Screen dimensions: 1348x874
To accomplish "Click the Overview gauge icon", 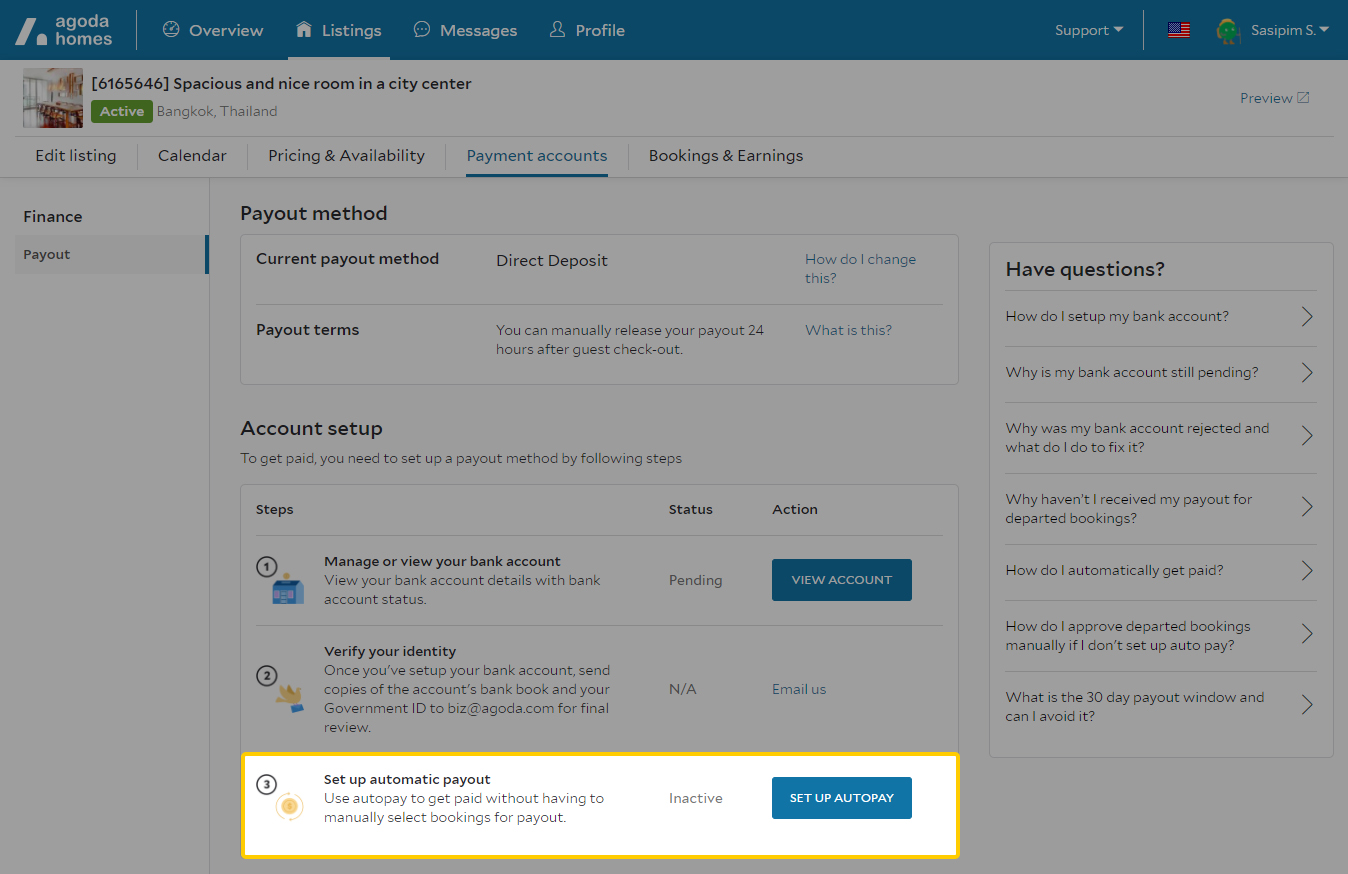I will pyautogui.click(x=171, y=30).
